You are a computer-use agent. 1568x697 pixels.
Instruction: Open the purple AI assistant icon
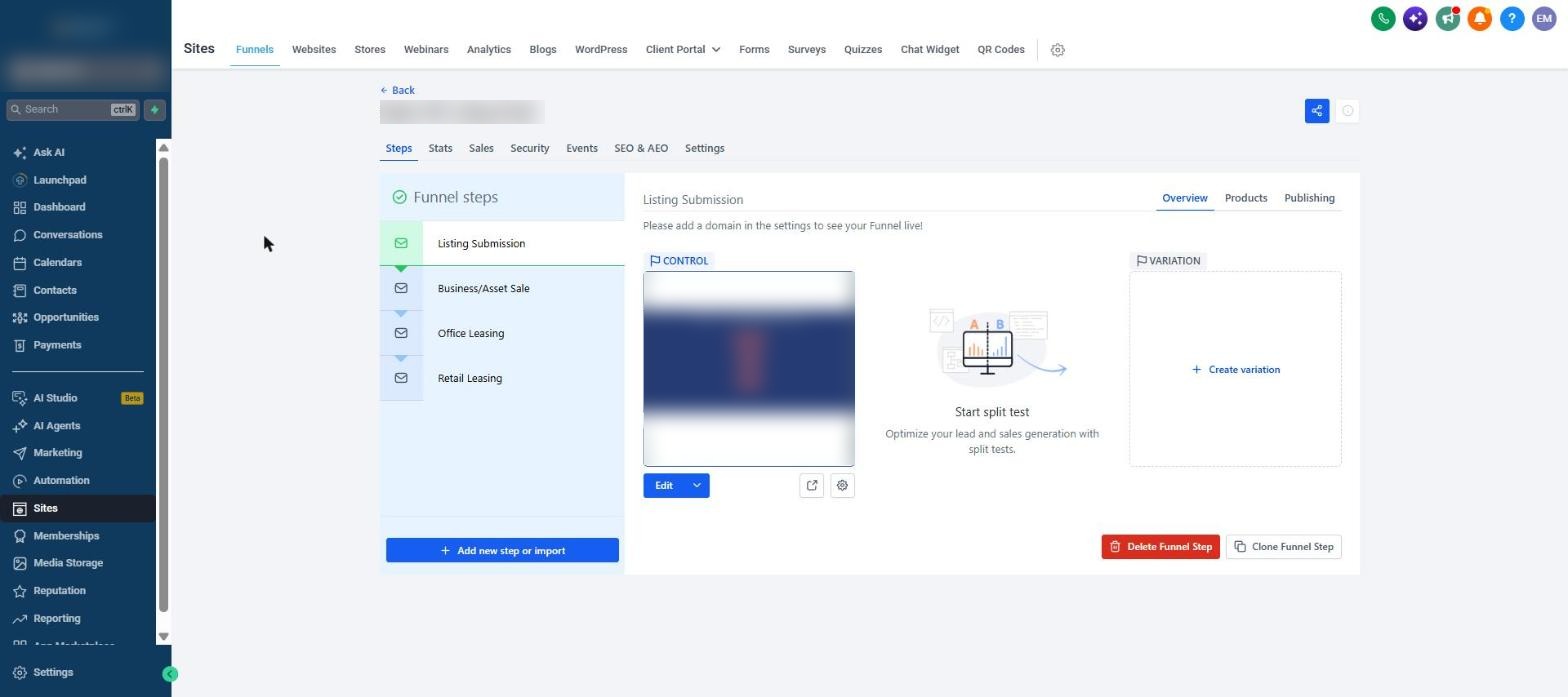point(1415,18)
